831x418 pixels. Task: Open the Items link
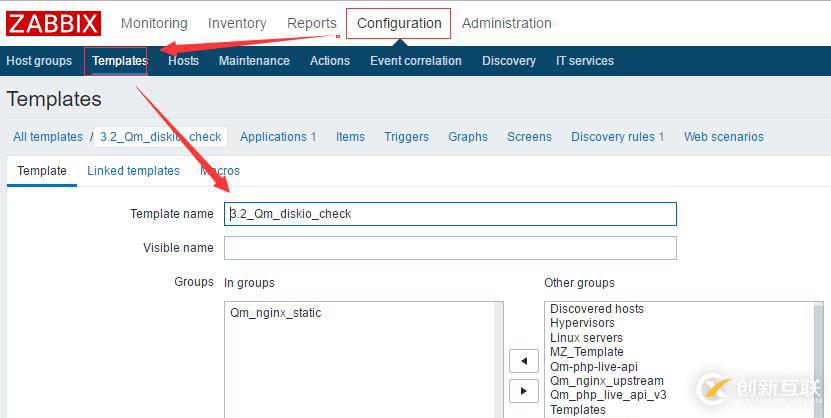pos(350,137)
